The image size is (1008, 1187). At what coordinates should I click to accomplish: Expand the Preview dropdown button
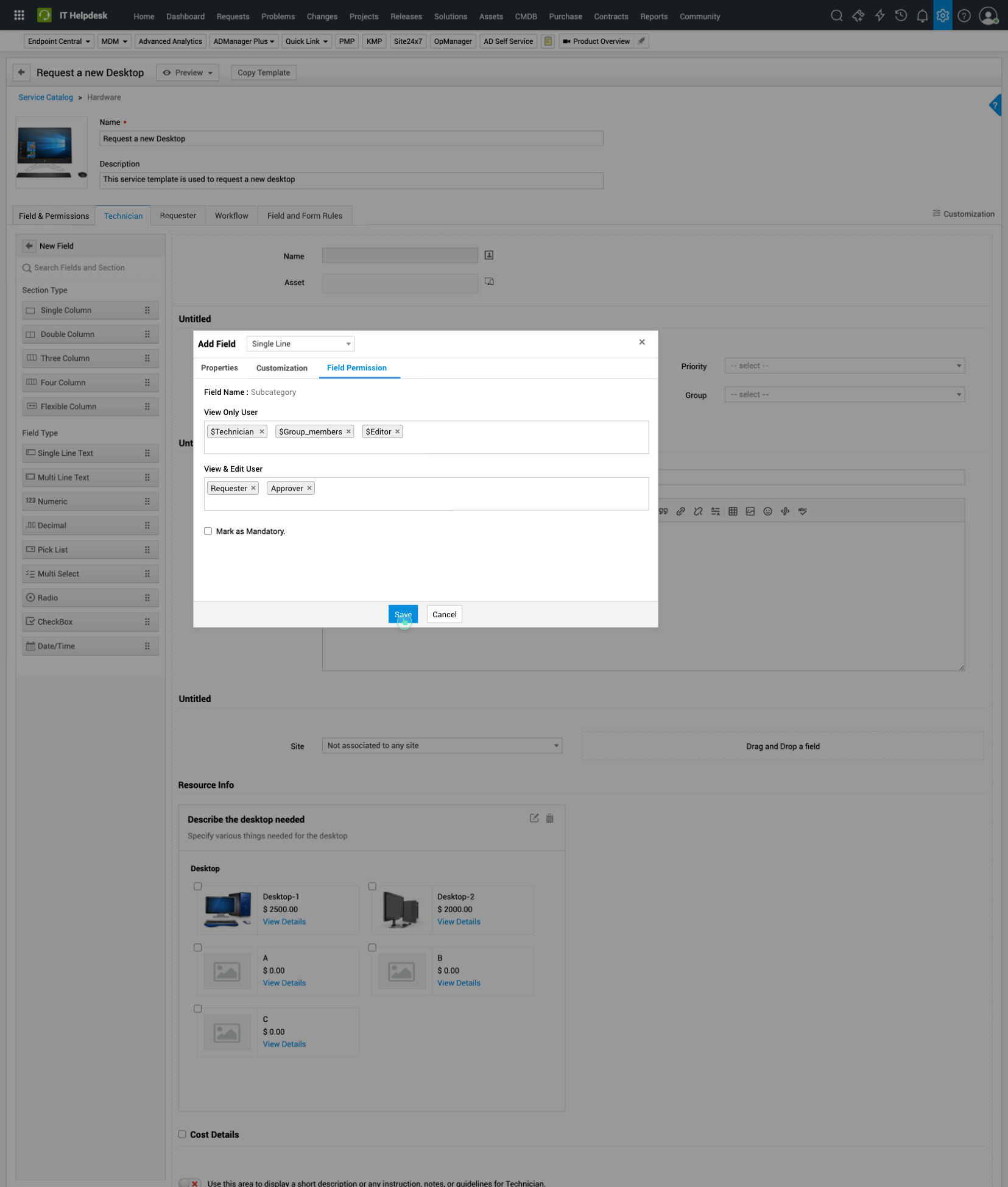pos(188,73)
